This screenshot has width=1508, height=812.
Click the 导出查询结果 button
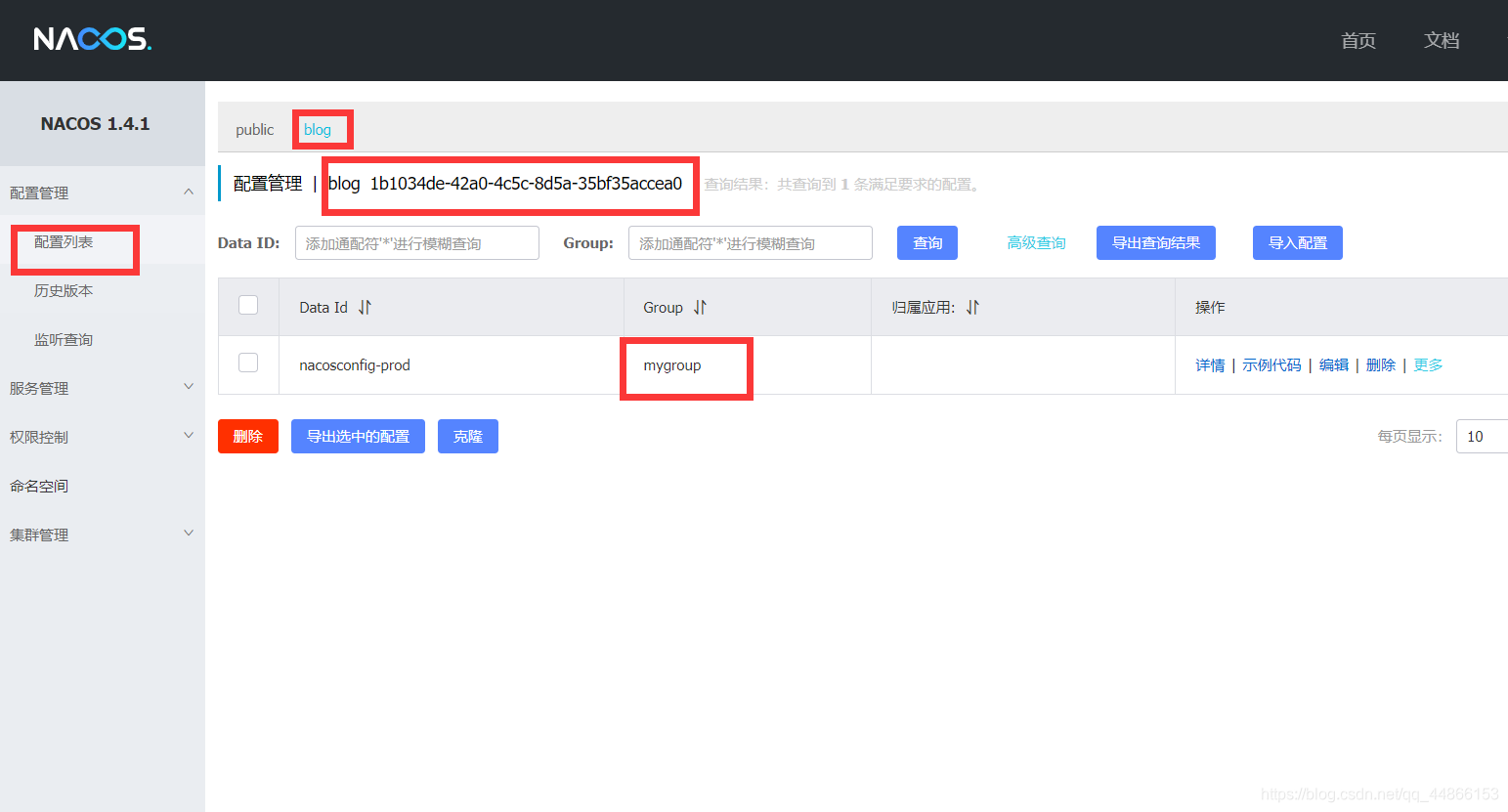coord(1156,243)
